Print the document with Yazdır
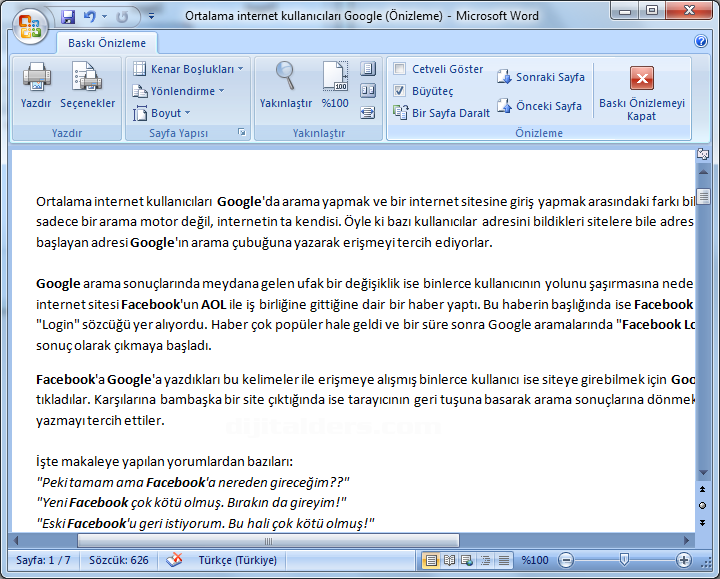This screenshot has width=720, height=579. tap(36, 86)
